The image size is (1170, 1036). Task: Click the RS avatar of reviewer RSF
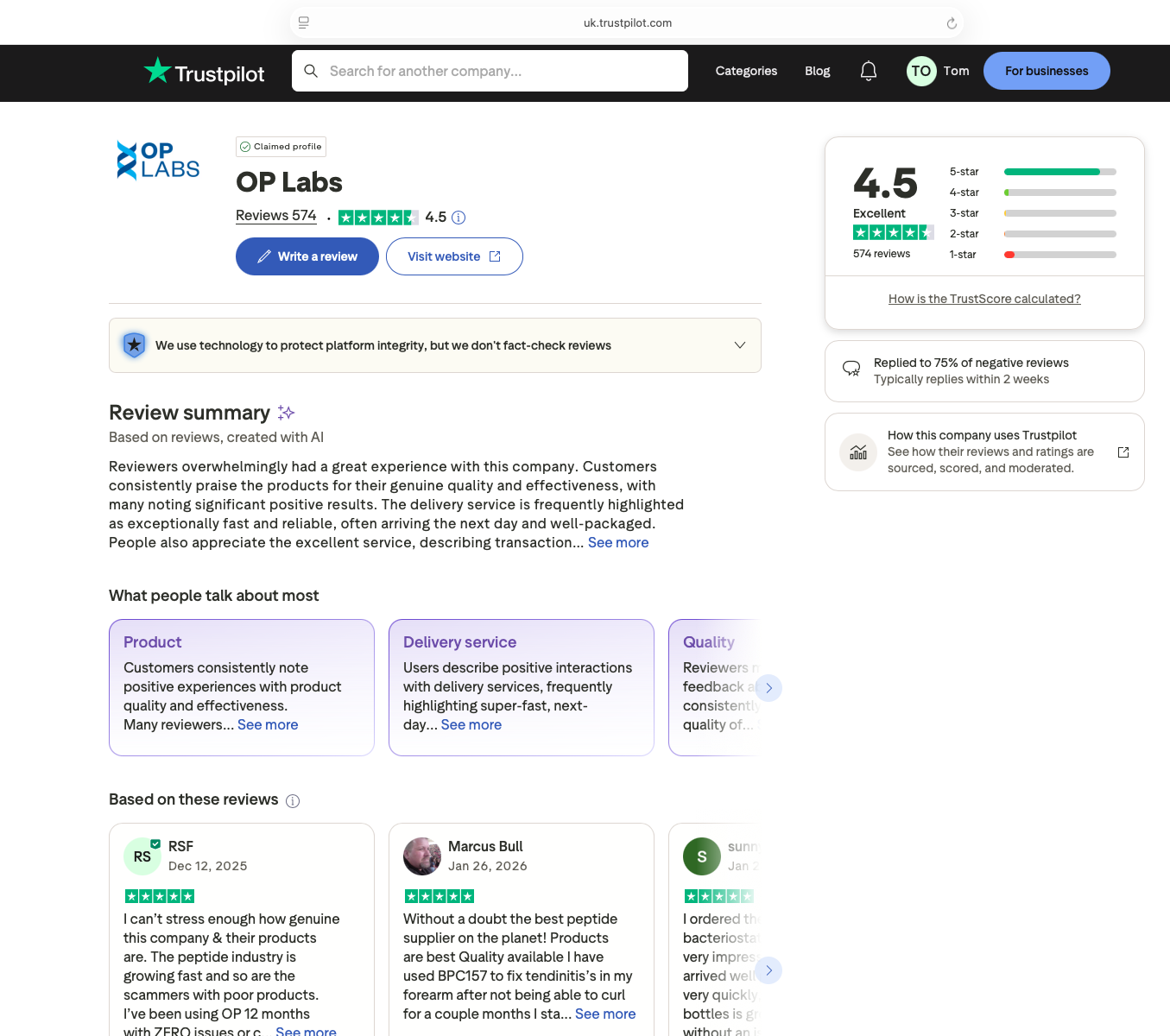coord(142,856)
